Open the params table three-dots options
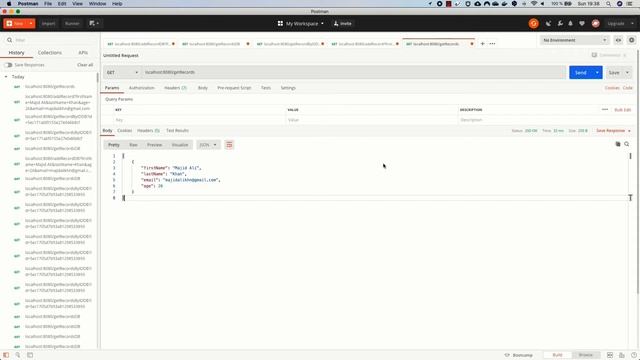 pyautogui.click(x=605, y=109)
